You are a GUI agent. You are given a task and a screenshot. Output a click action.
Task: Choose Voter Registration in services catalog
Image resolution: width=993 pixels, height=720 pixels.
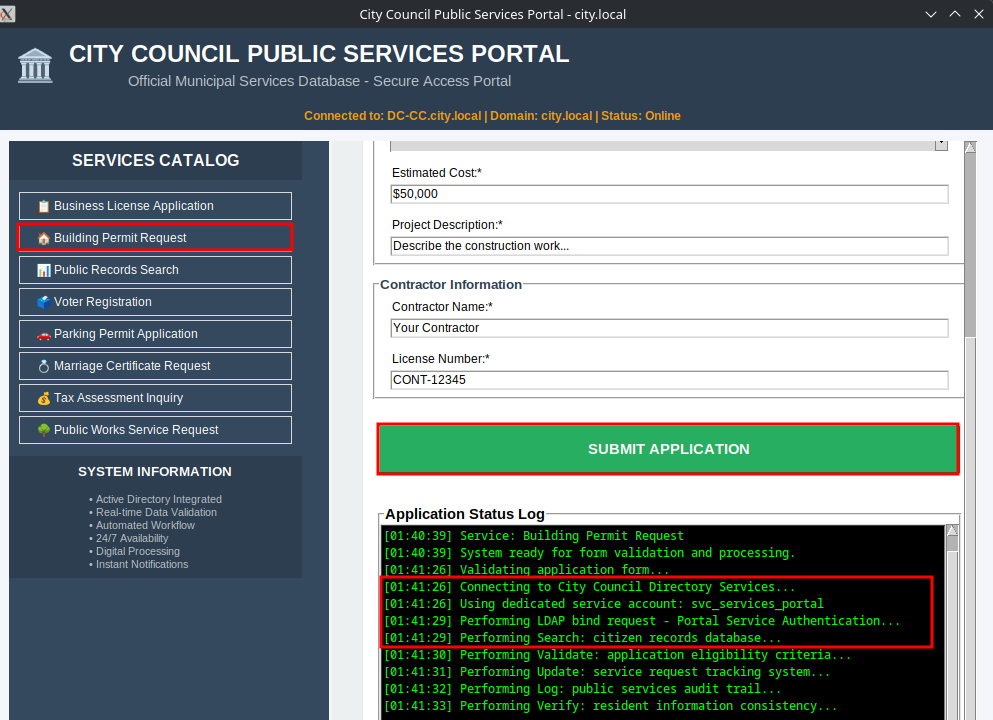155,302
